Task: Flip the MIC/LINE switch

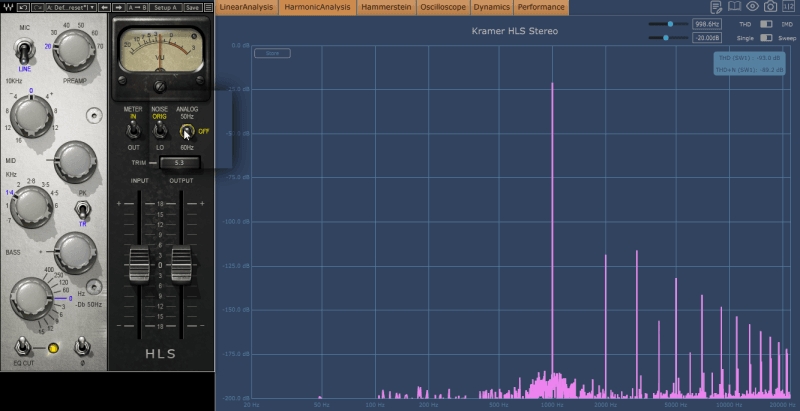Action: [x=23, y=52]
